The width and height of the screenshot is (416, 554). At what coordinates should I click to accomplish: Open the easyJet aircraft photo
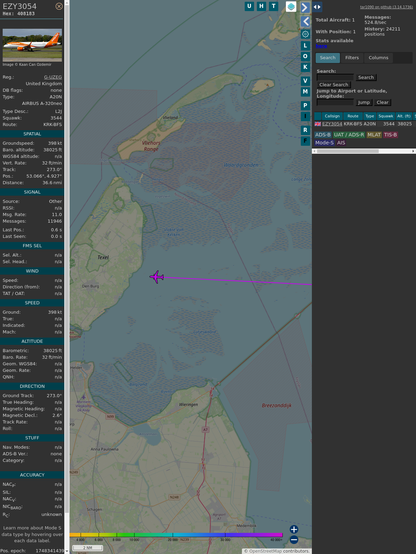click(32, 45)
